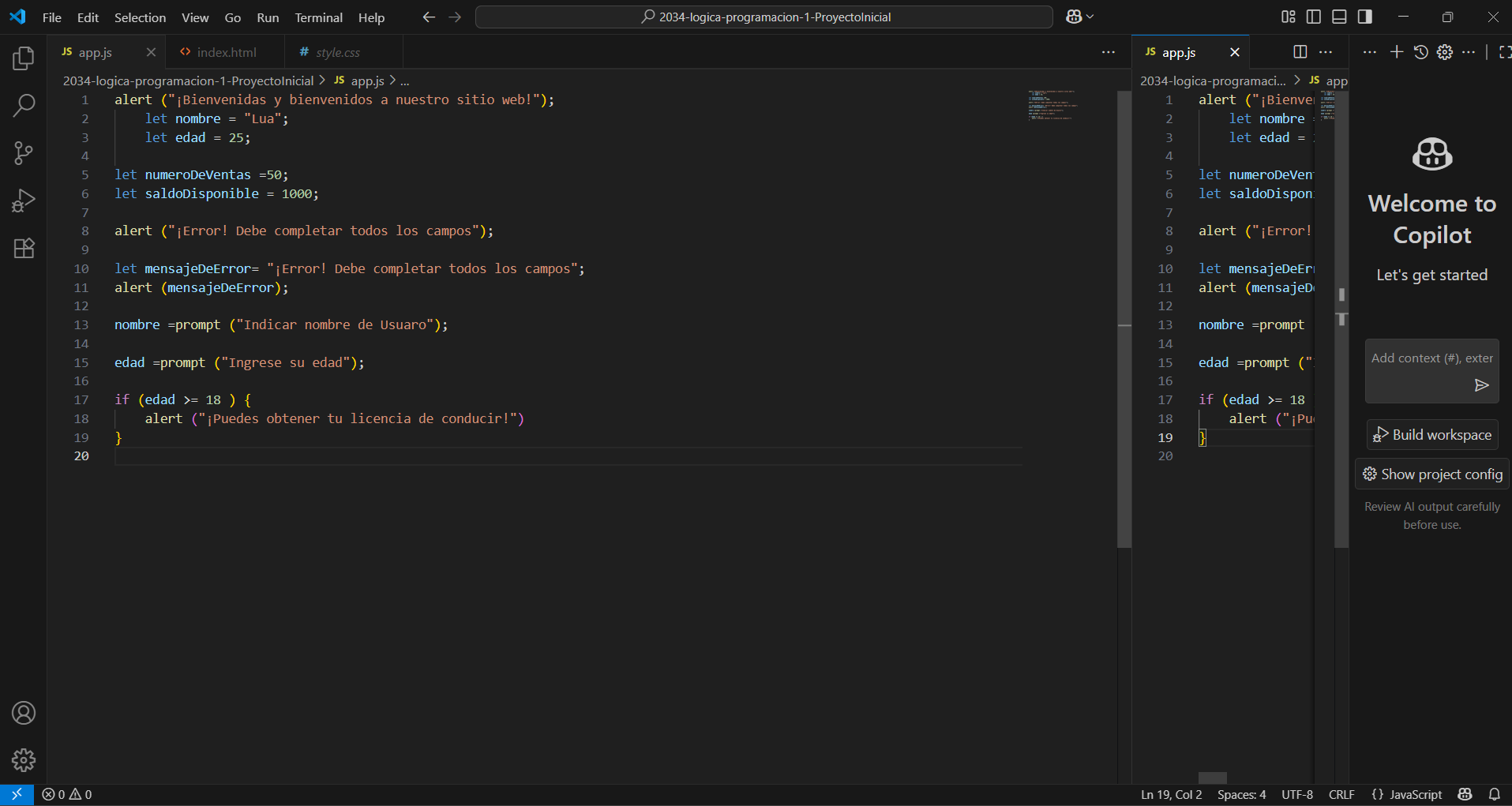
Task: Click Show project config button
Action: click(x=1432, y=474)
